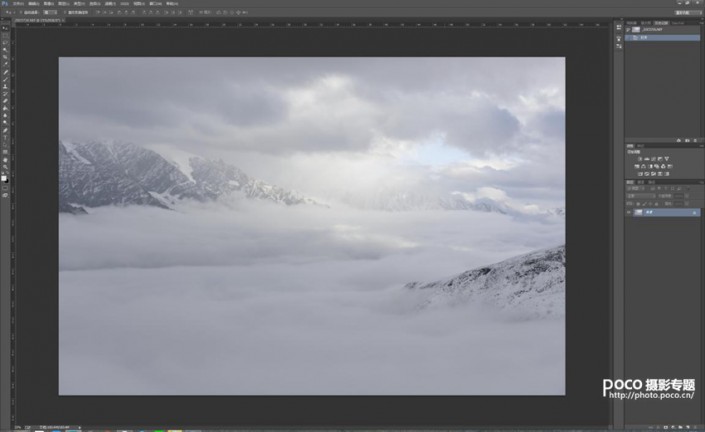The image size is (705, 432).
Task: Hide the Background layer with eye icon
Action: point(630,212)
